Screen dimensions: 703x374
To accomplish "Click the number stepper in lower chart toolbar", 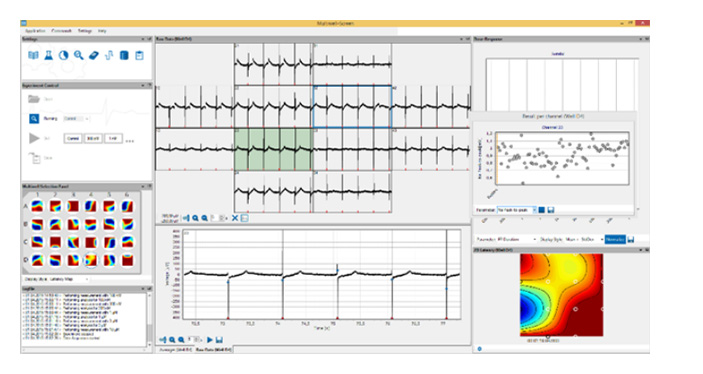I will pyautogui.click(x=195, y=340).
